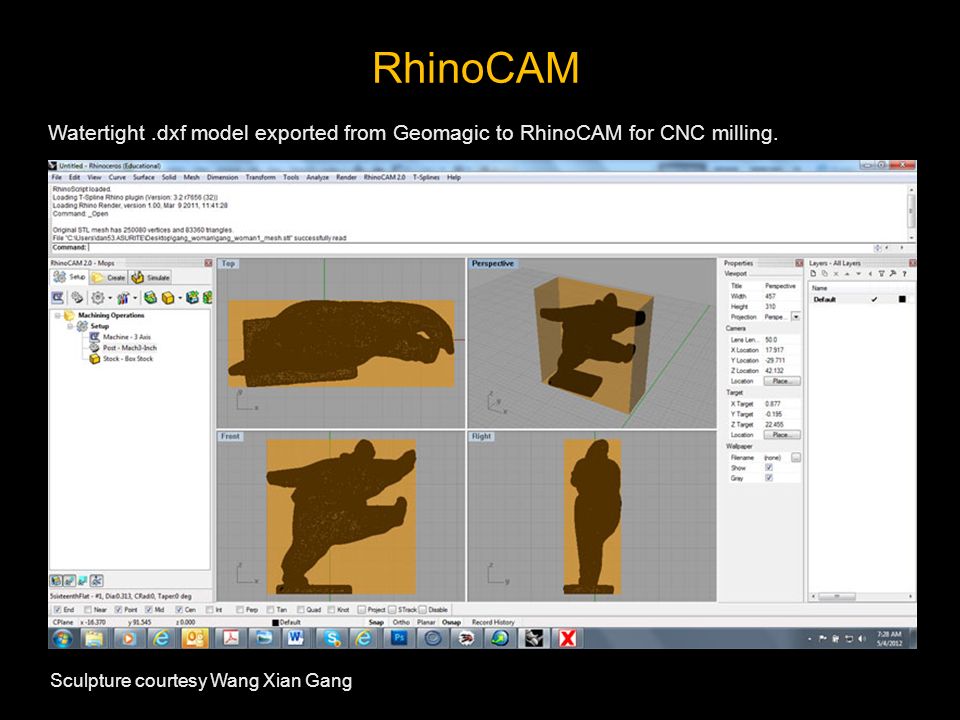Viewport: 960px width, 720px height.
Task: Open the RhinoCAM 2.0 menu
Action: pos(384,178)
